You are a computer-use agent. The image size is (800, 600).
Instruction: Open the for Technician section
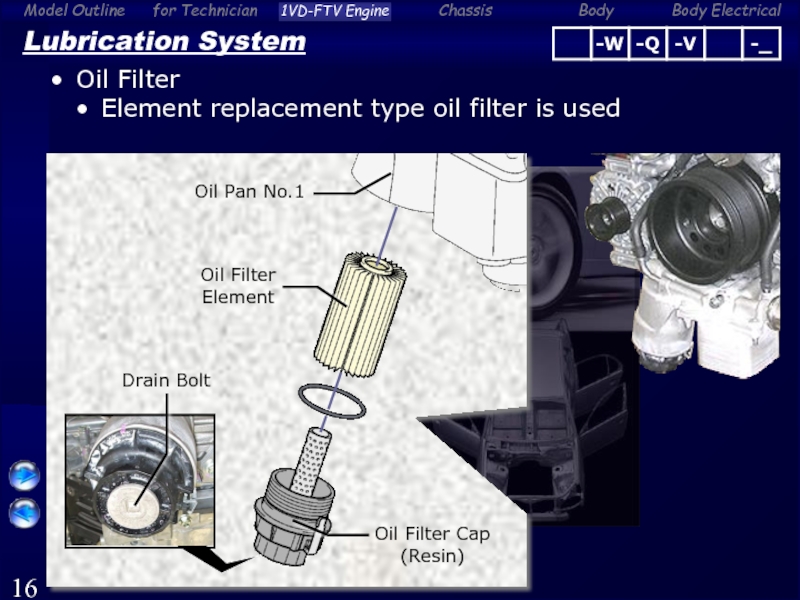(x=205, y=10)
